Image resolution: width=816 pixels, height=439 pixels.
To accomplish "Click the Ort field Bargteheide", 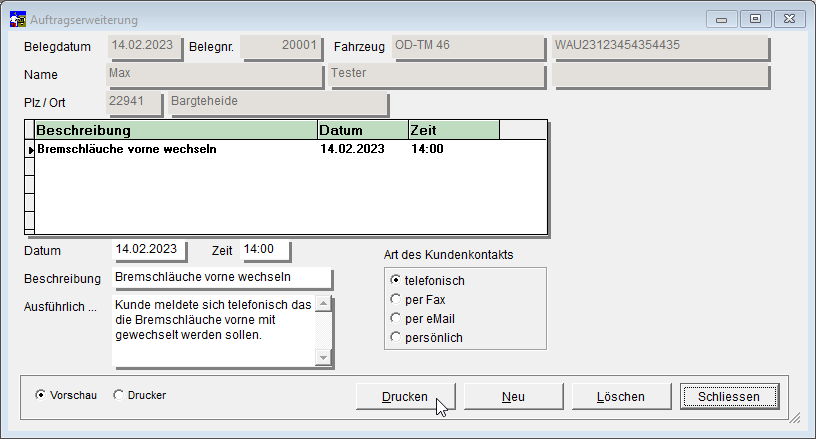I will click(x=278, y=102).
